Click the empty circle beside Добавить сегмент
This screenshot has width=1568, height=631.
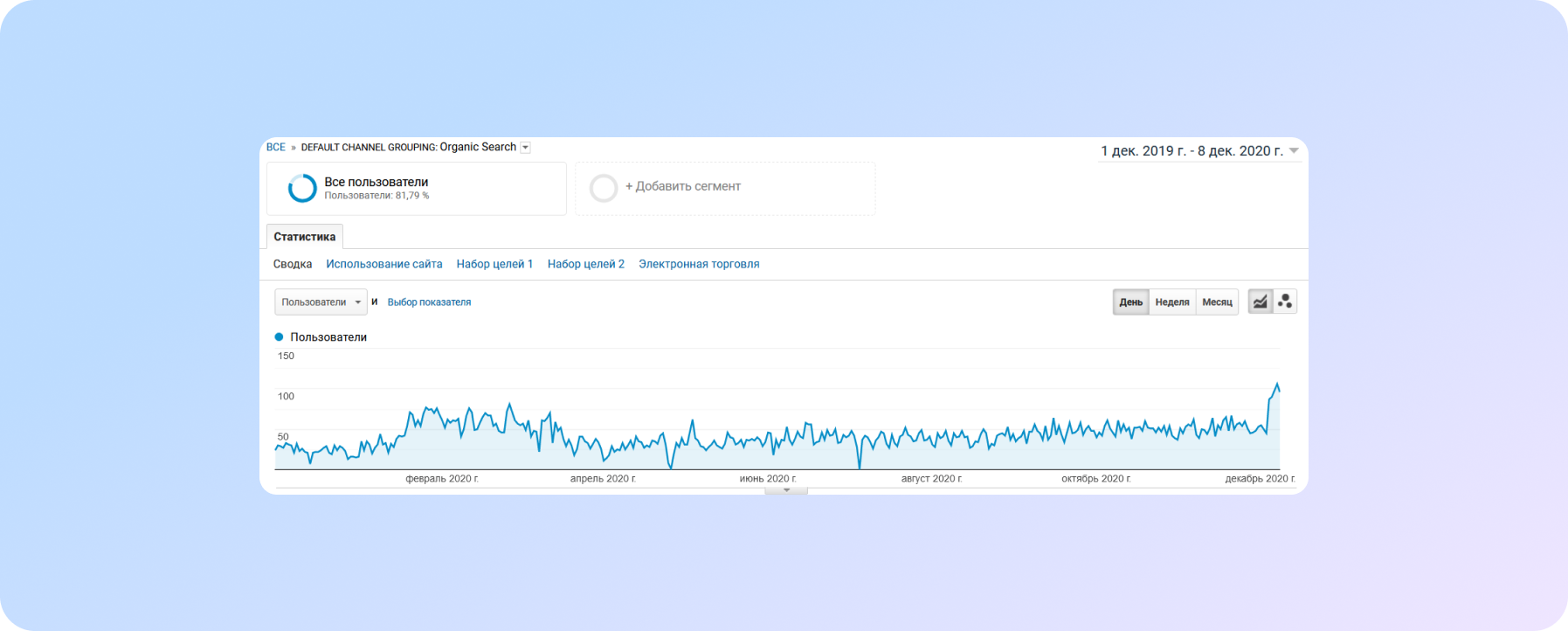pyautogui.click(x=604, y=188)
